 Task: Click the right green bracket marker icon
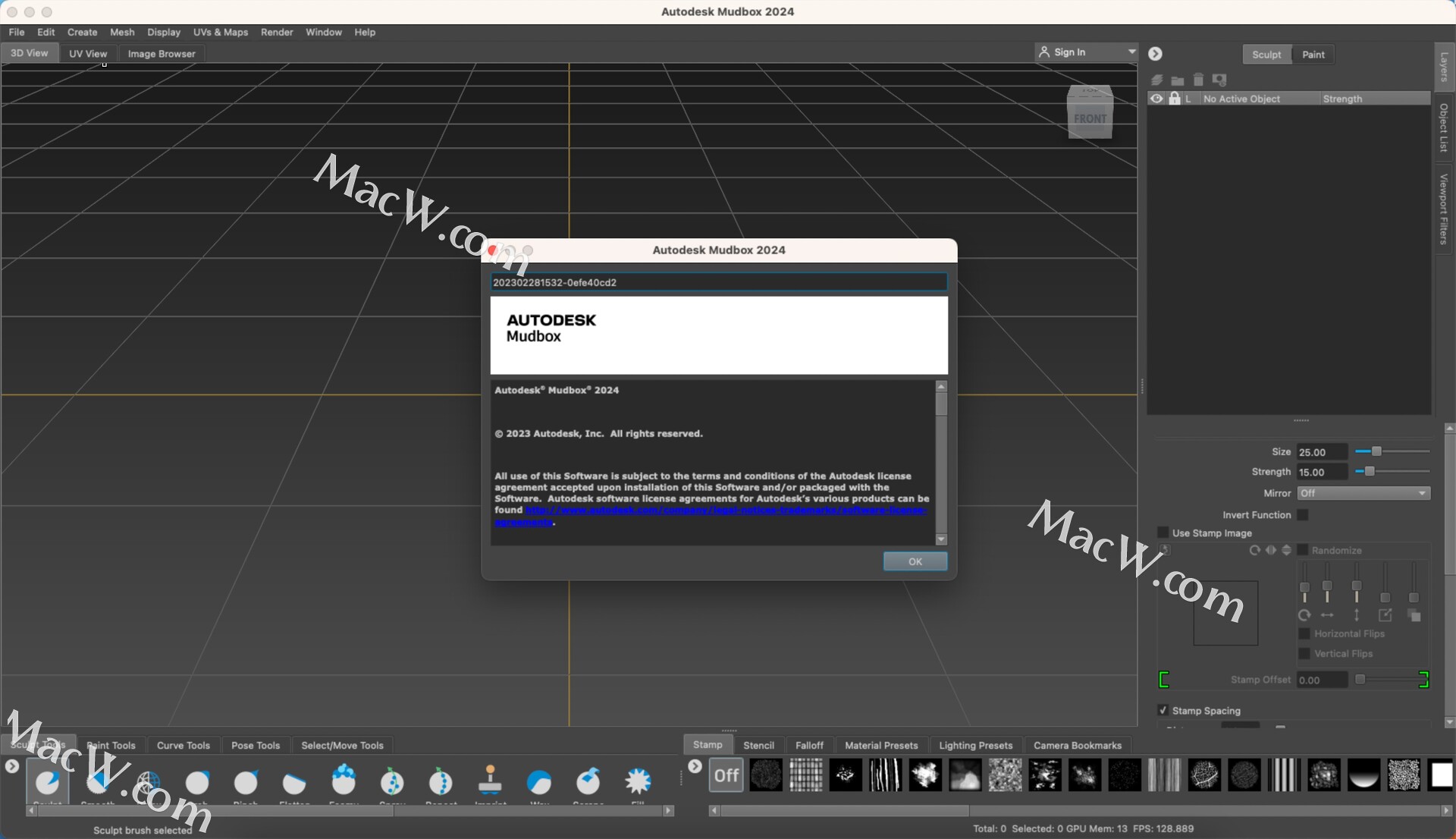coord(1423,680)
